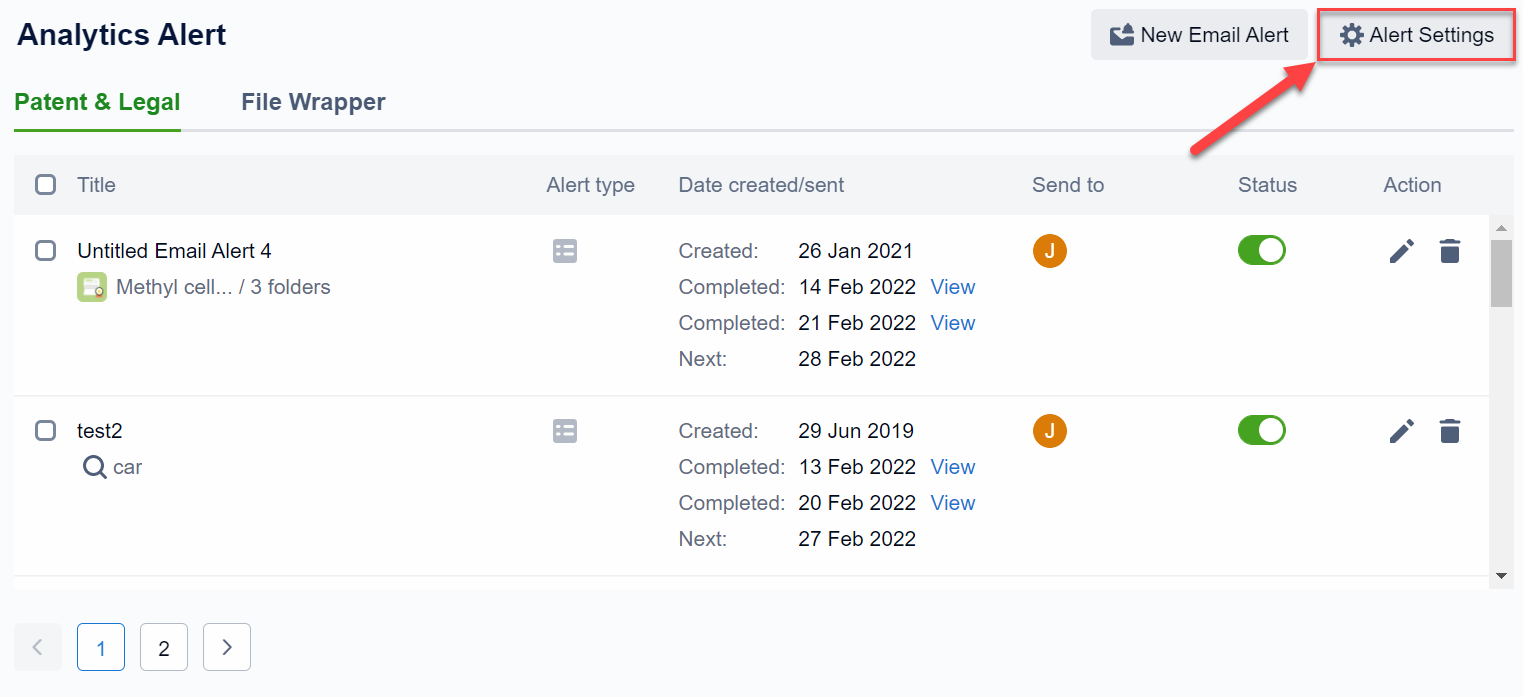The height and width of the screenshot is (697, 1523).
Task: Delete the test2 alert via trash icon
Action: [1449, 431]
